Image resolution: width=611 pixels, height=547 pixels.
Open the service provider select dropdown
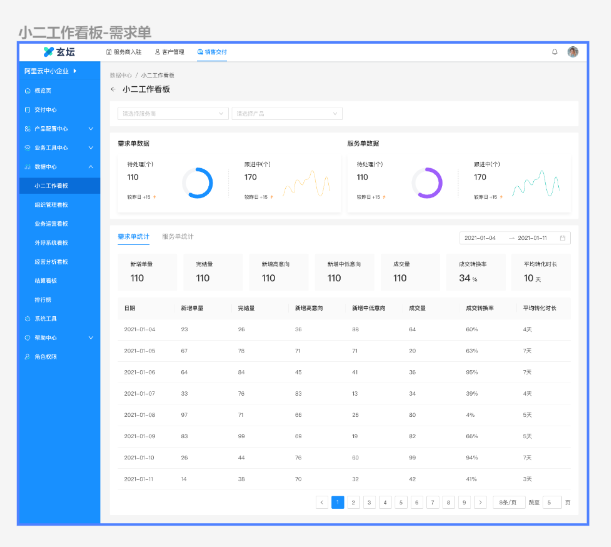point(173,113)
